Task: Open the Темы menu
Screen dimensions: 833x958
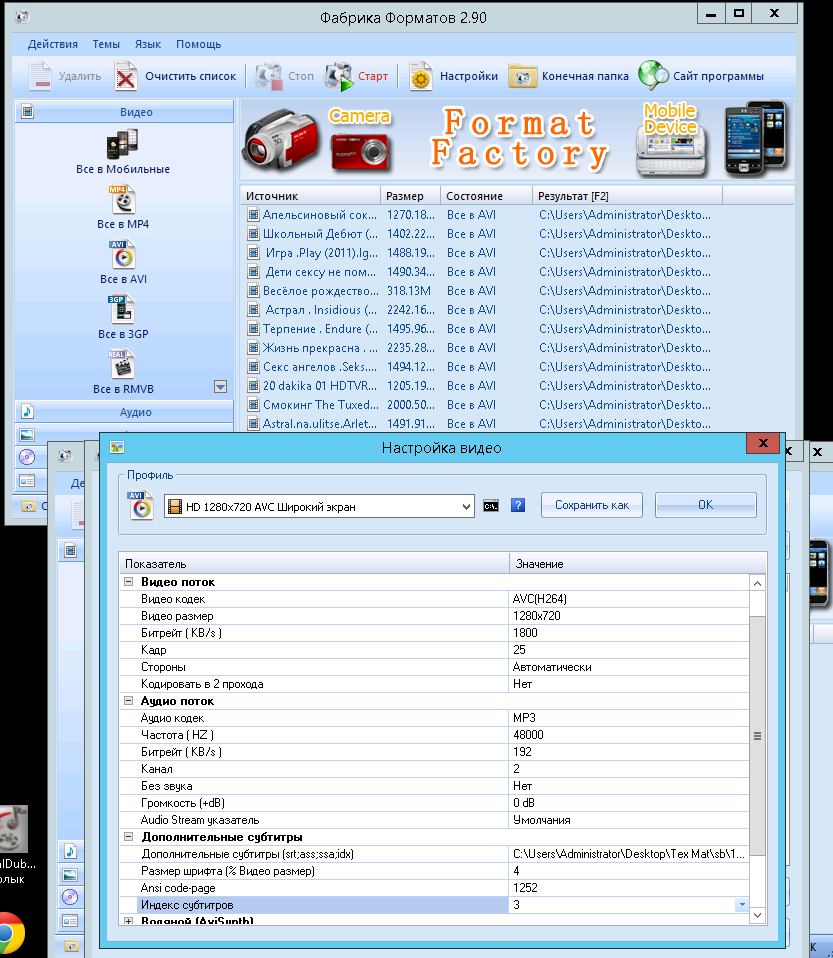Action: pyautogui.click(x=106, y=44)
